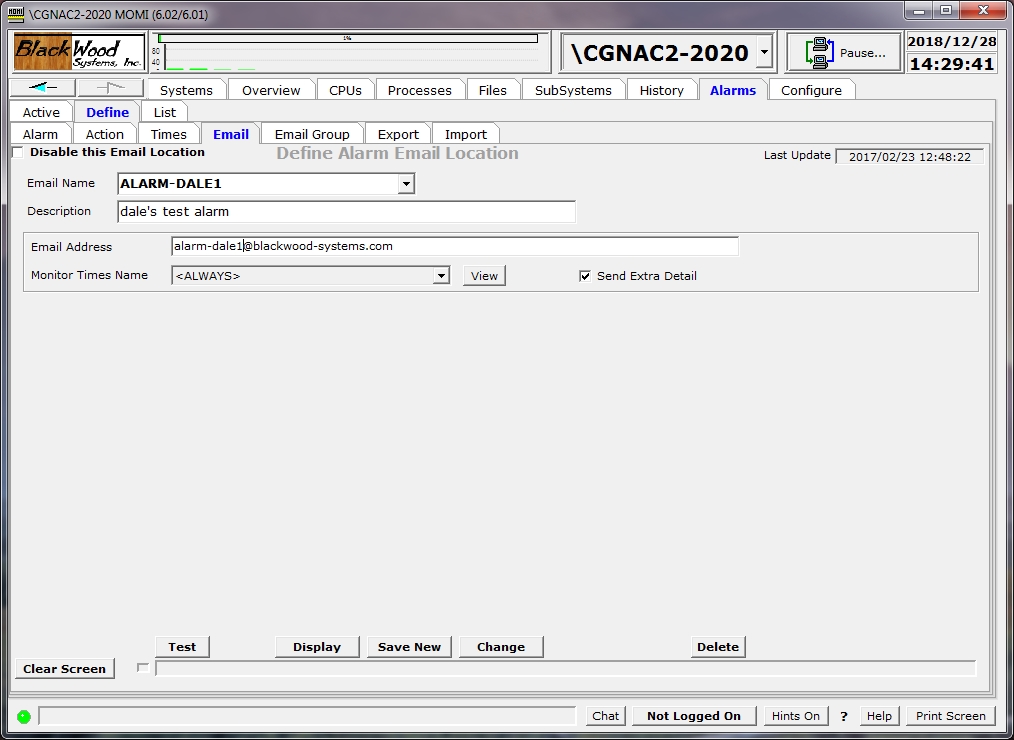The image size is (1014, 740).
Task: Click the Delete button
Action: click(x=717, y=647)
